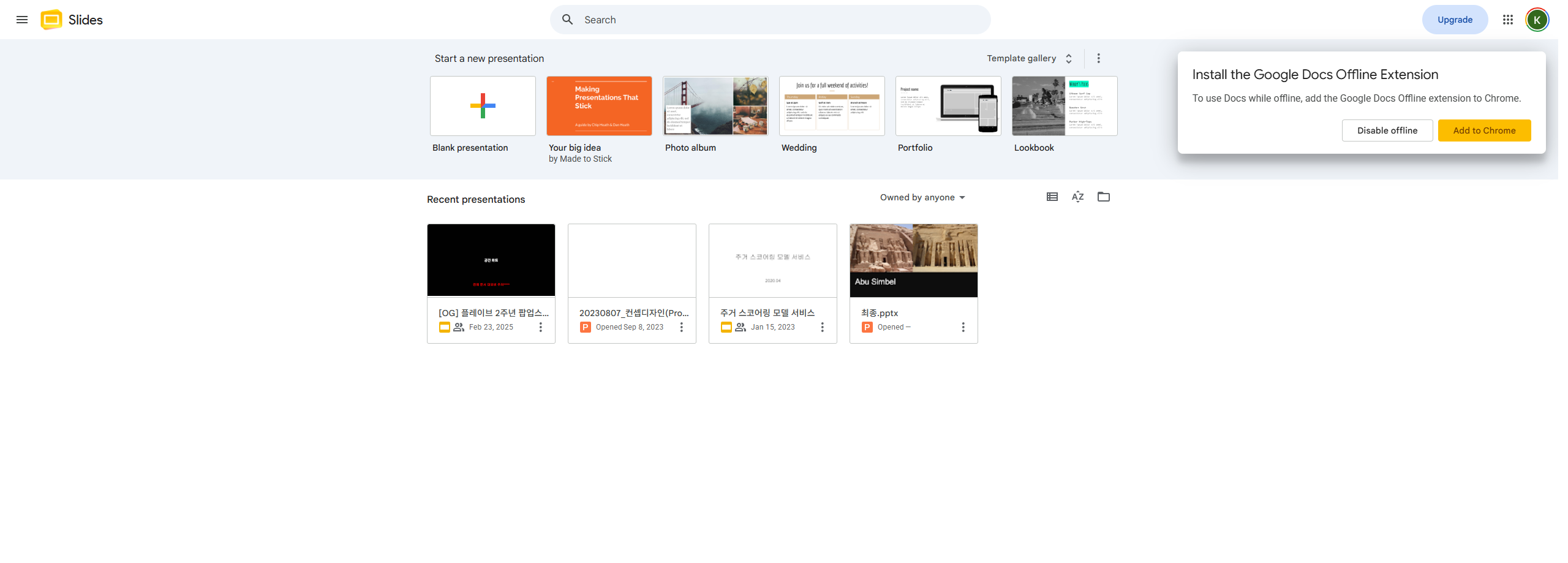Open more options for Feb 23, 2025 file
Viewport: 1568px width, 563px height.
pyautogui.click(x=541, y=327)
